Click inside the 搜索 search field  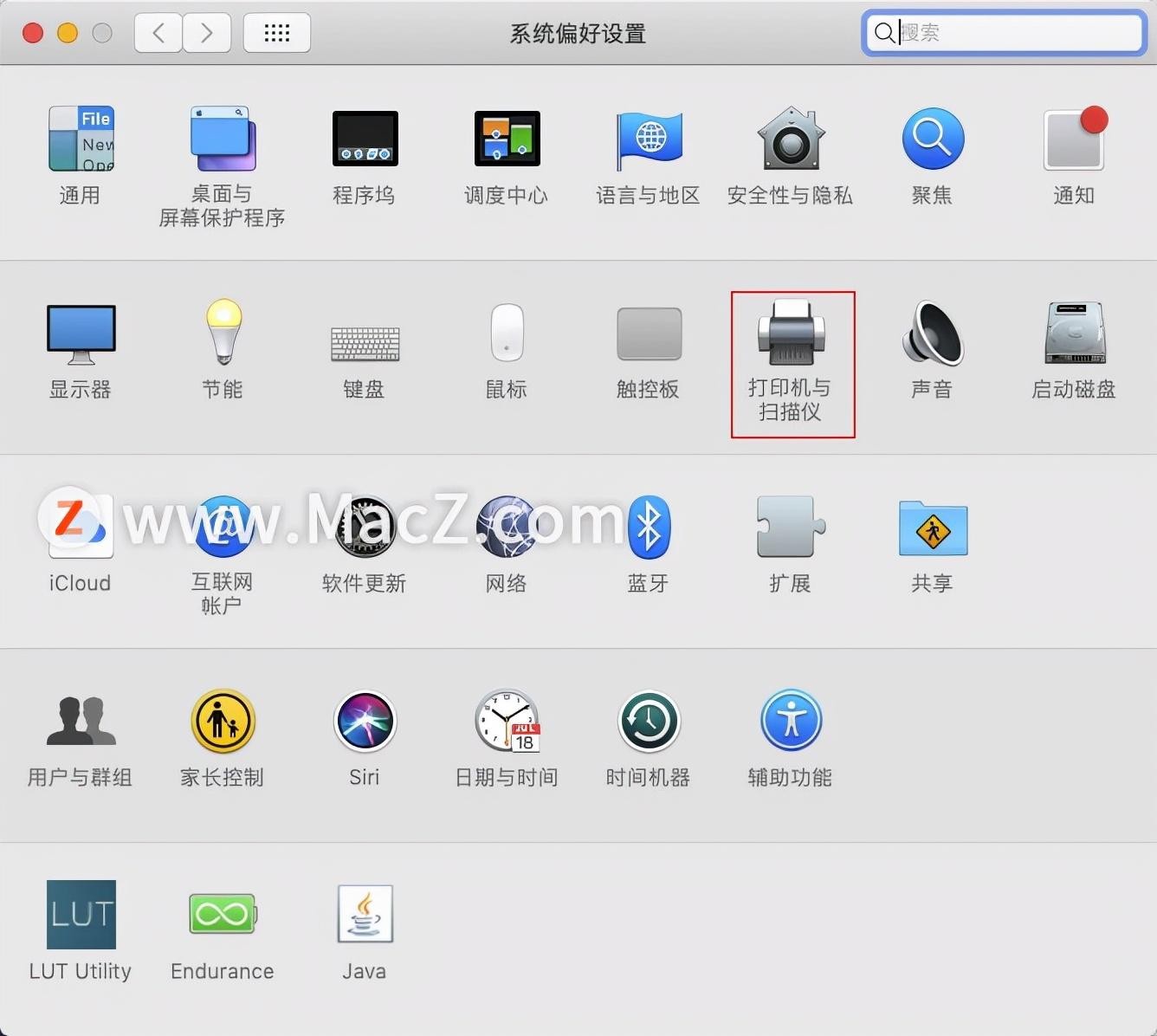(x=1003, y=32)
